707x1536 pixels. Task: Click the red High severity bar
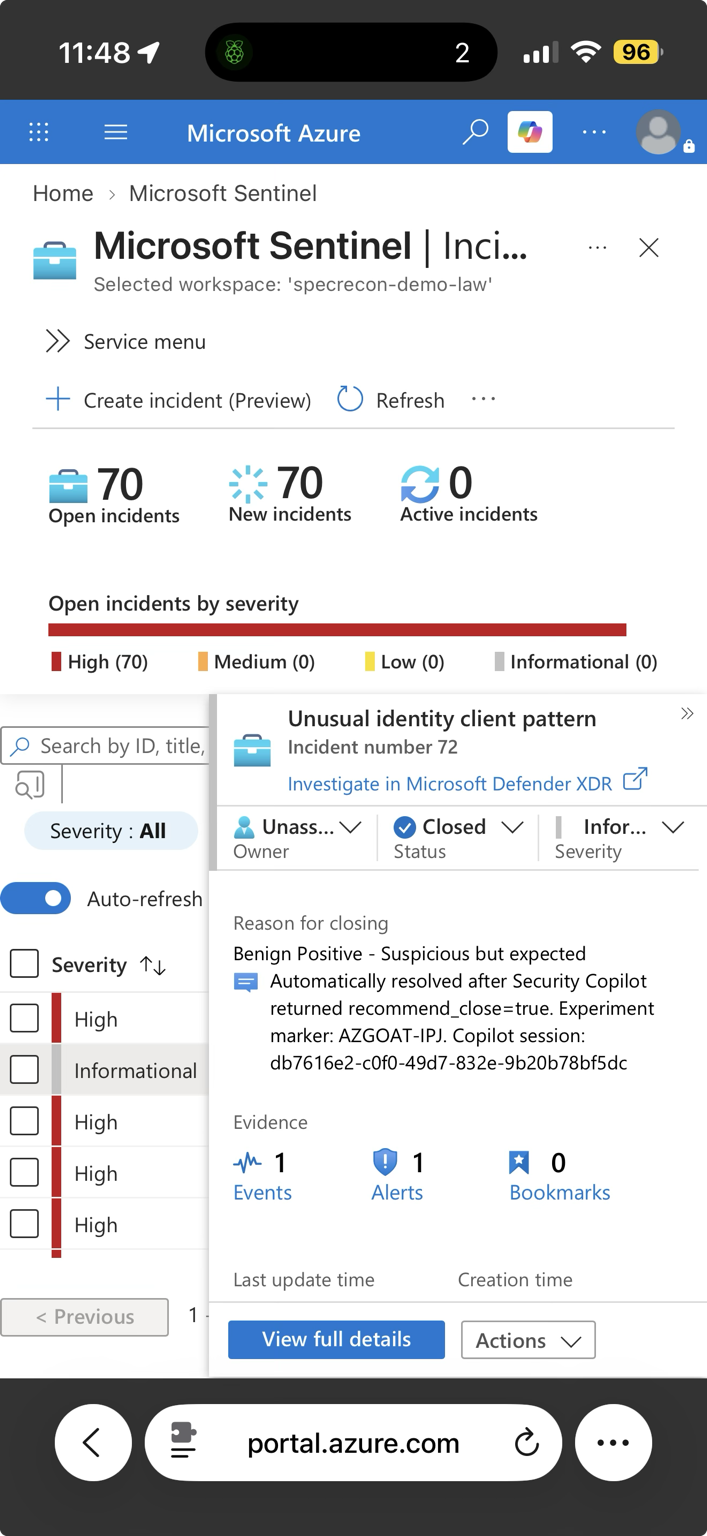(337, 630)
